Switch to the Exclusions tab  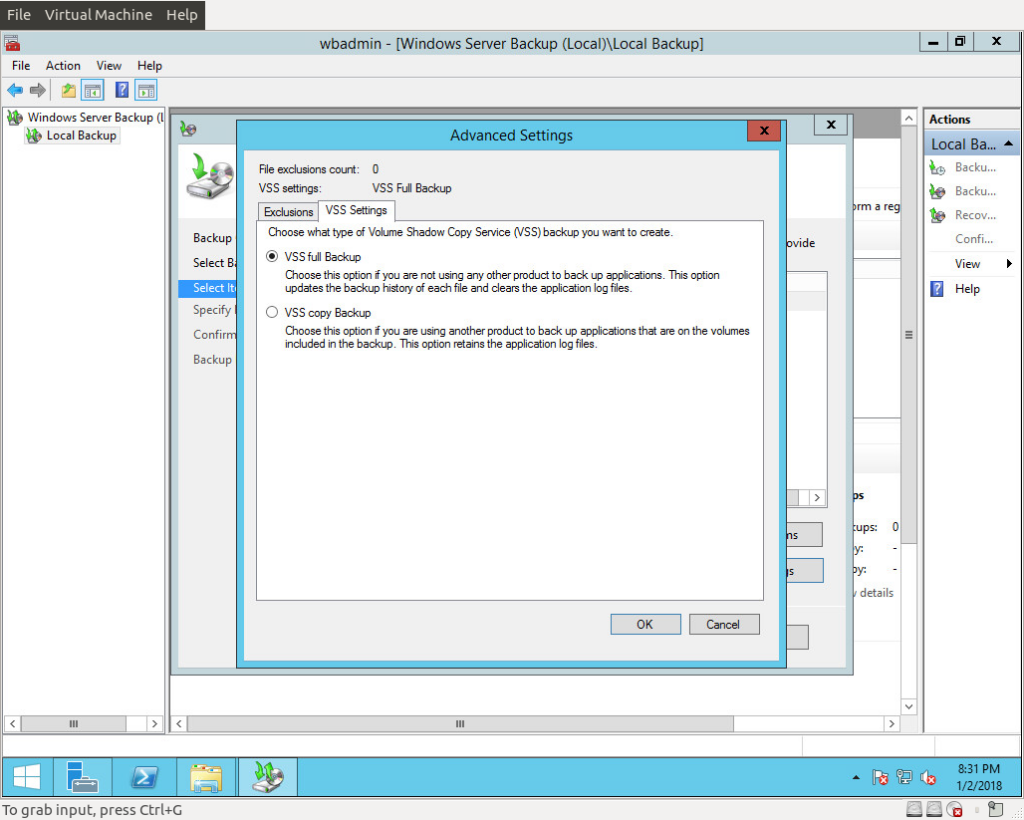[x=288, y=212]
